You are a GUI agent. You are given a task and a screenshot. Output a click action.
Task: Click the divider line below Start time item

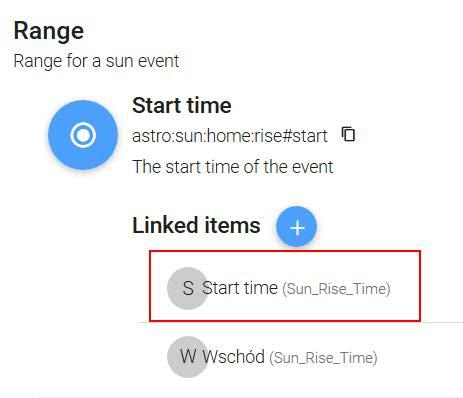[x=300, y=322]
